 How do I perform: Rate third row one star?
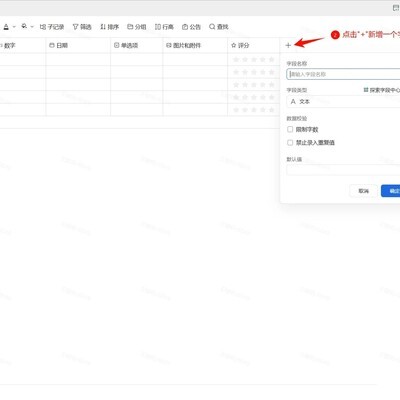tap(236, 85)
